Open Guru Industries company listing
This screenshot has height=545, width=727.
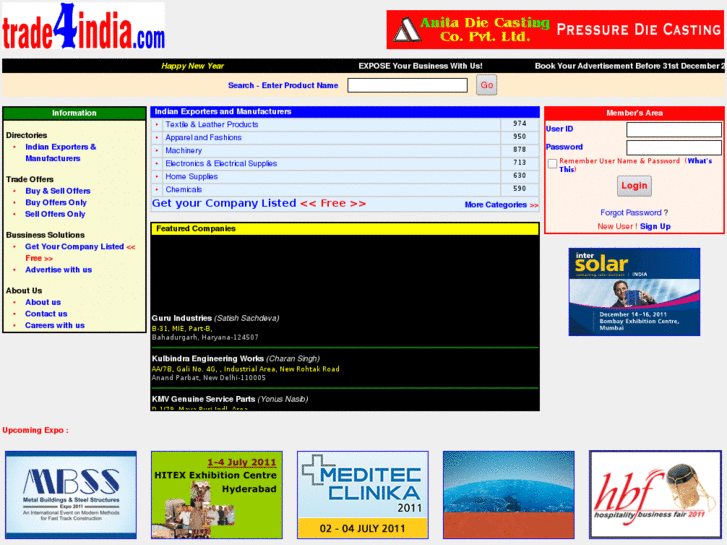(181, 318)
